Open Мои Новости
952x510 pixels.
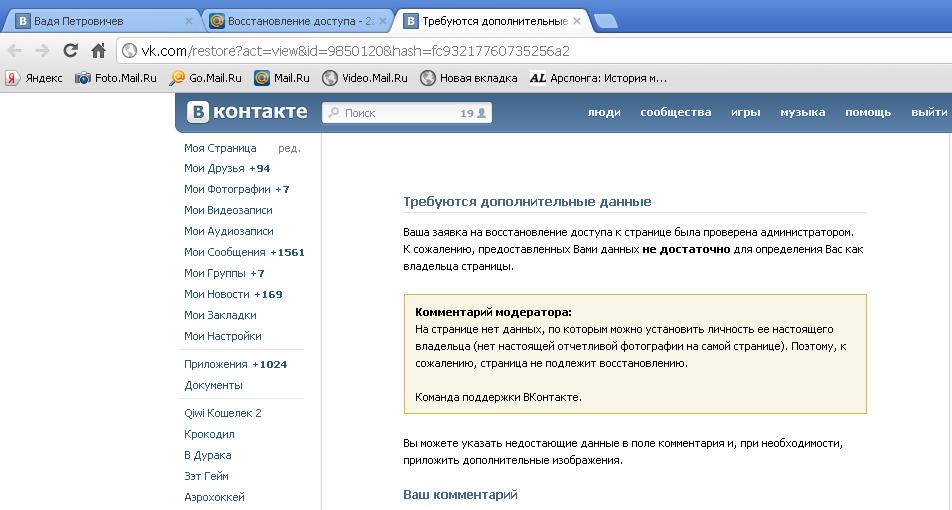217,294
